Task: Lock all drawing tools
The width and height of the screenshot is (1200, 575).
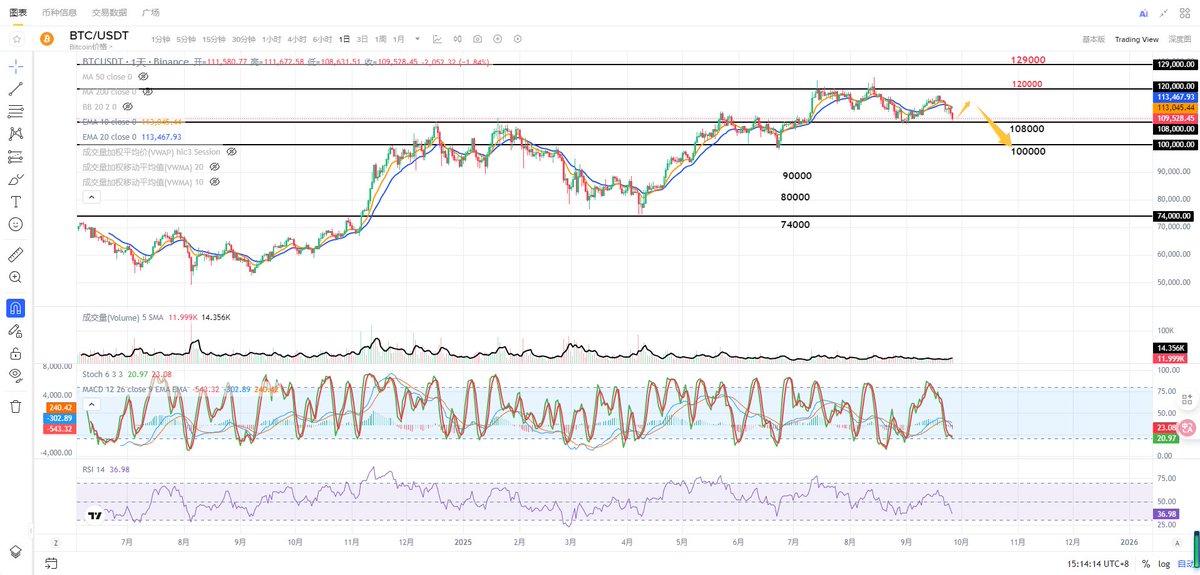Action: pos(16,353)
